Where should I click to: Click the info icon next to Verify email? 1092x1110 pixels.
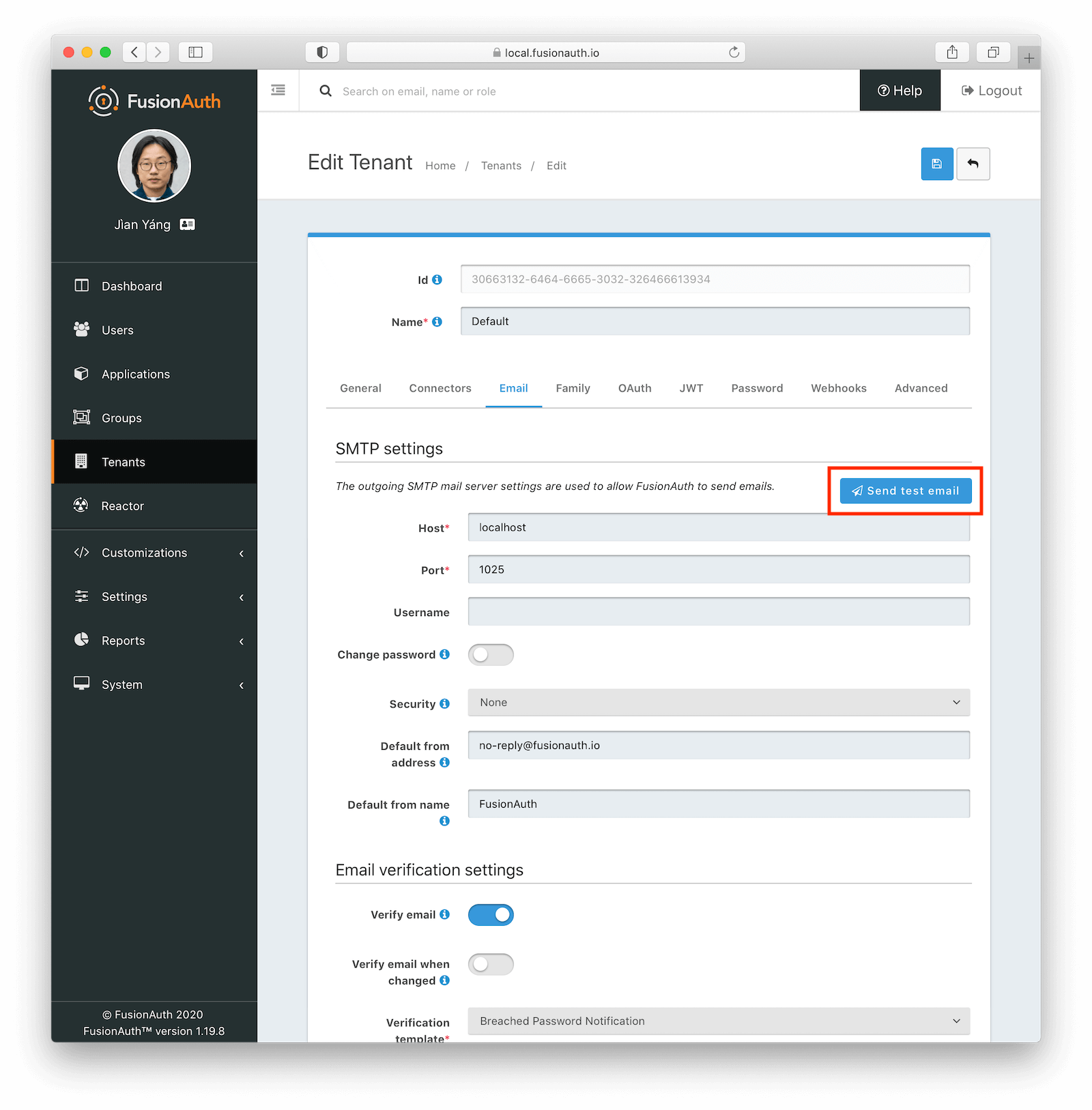(x=445, y=914)
